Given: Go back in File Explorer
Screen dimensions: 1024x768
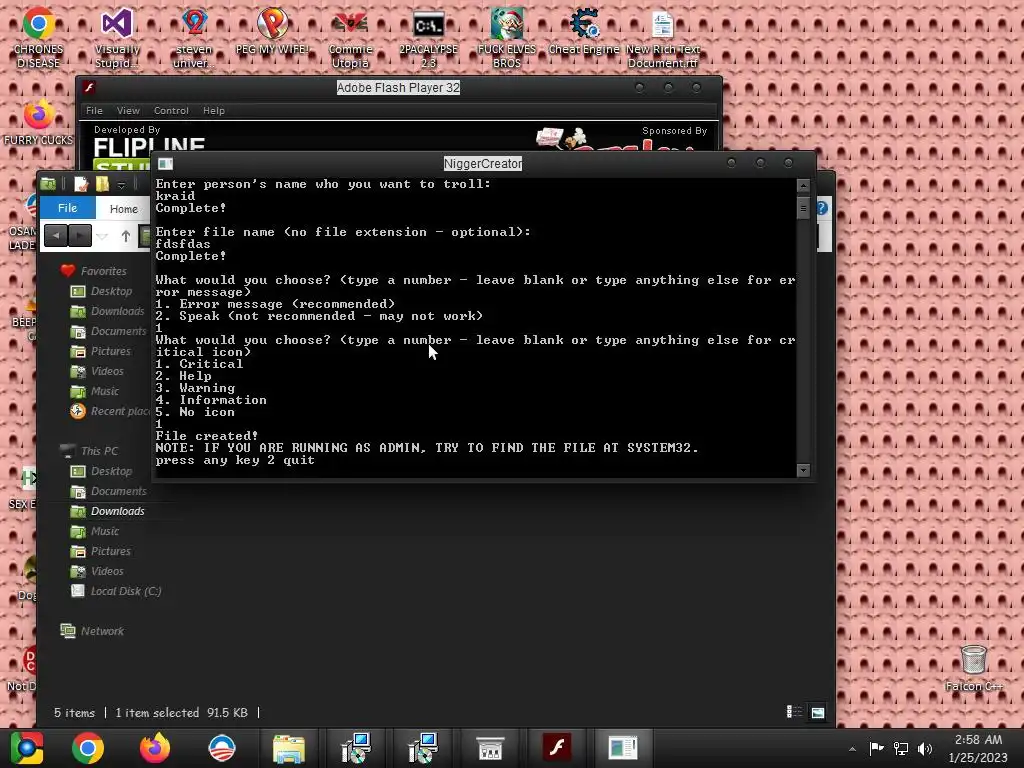Looking at the screenshot, I should (56, 235).
